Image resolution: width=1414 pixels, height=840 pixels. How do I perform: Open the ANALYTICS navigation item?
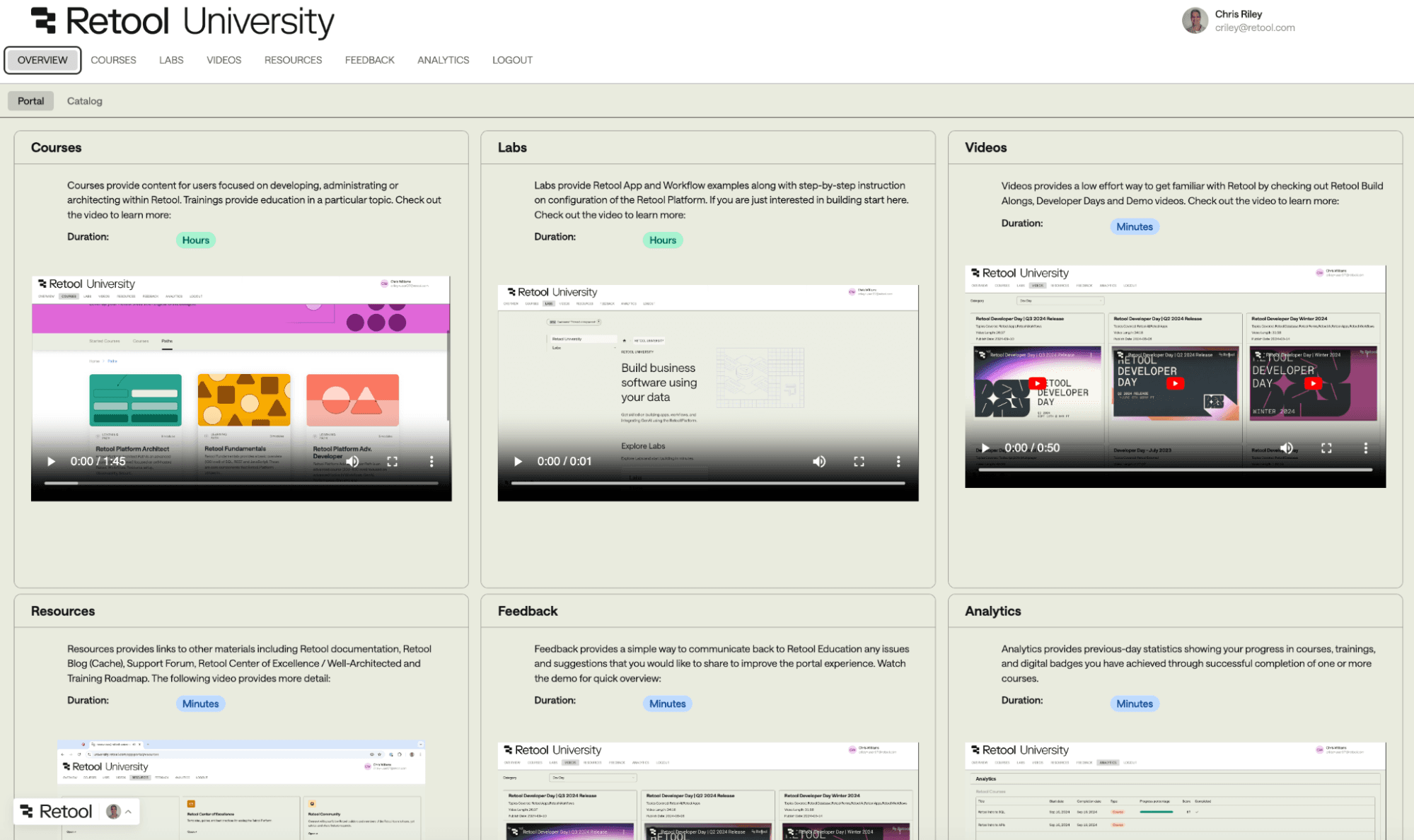[x=443, y=60]
